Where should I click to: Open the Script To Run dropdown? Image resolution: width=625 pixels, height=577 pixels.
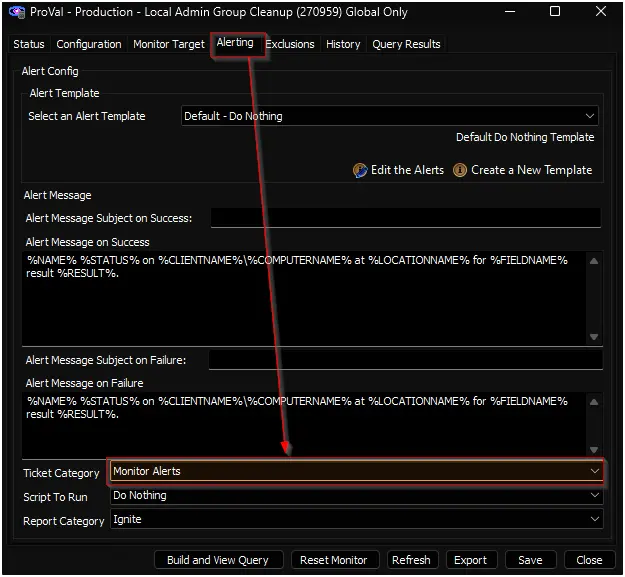tap(356, 495)
